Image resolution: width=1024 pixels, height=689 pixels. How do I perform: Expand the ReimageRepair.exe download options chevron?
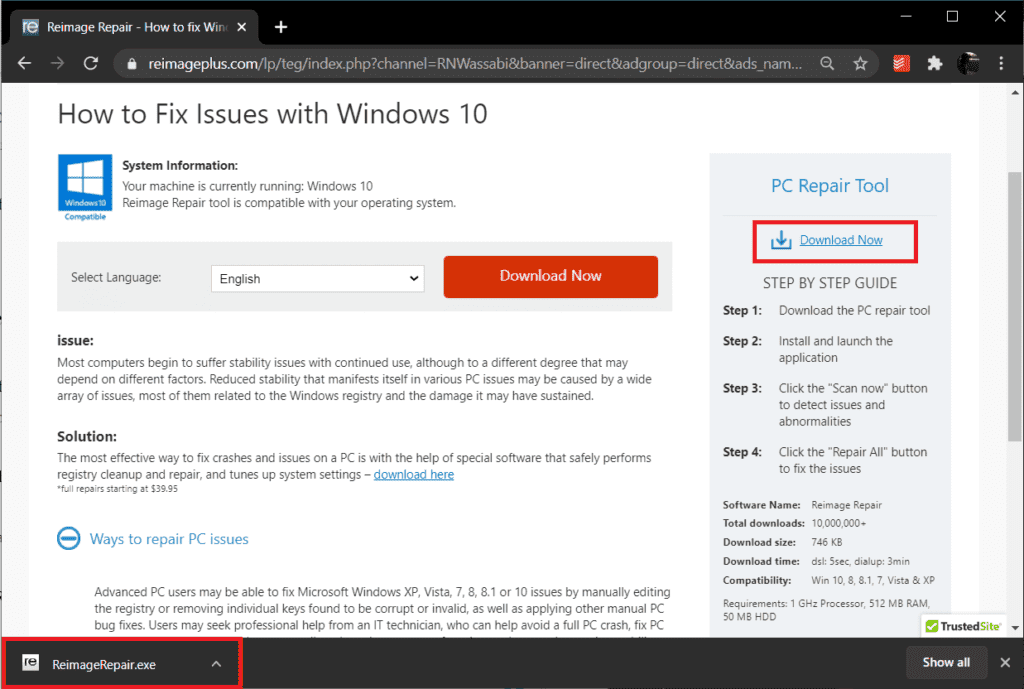[216, 664]
